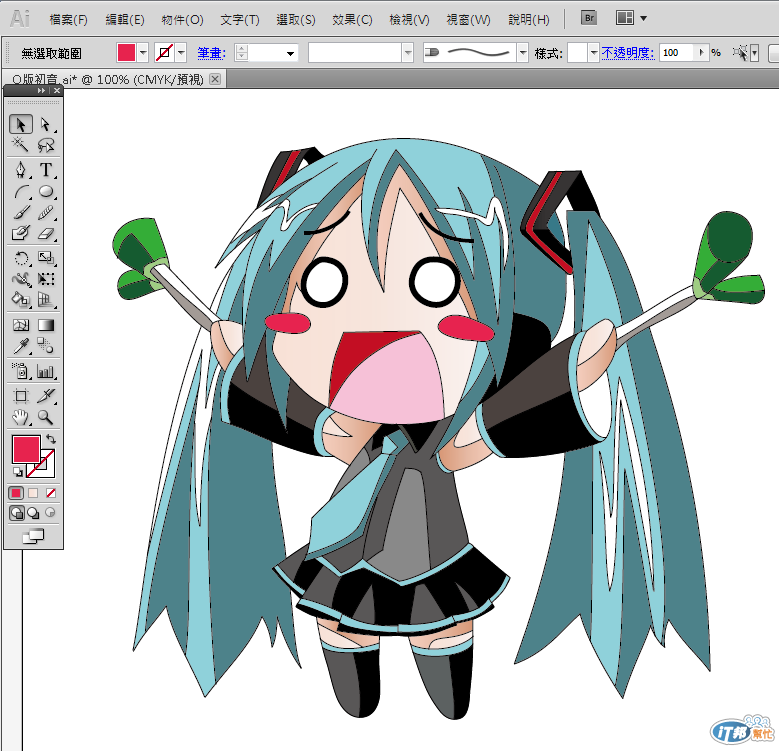779x751 pixels.
Task: Select the Symbol Sprayer tool
Action: pos(21,371)
